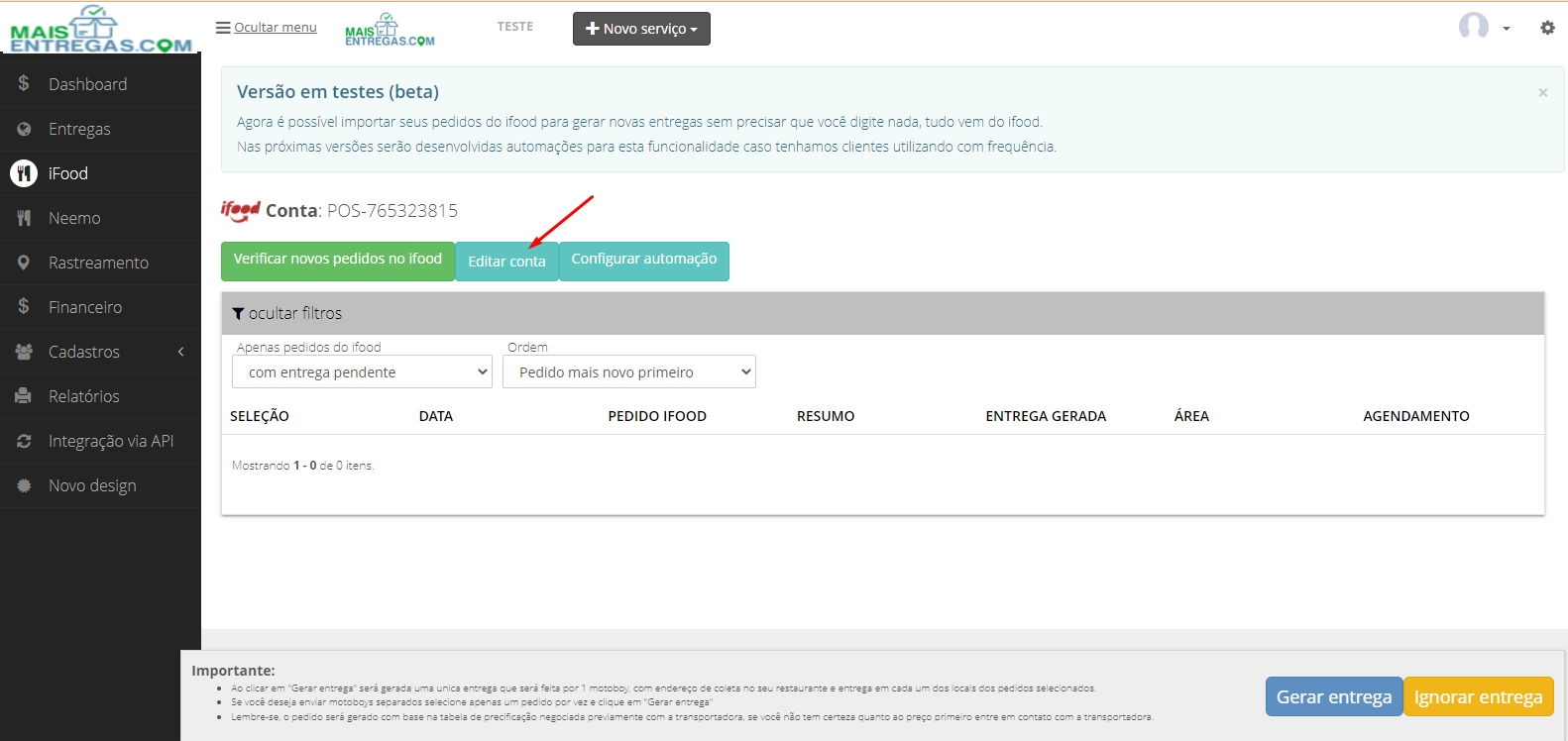1568x741 pixels.
Task: Click the Configurar automação button
Action: (644, 261)
